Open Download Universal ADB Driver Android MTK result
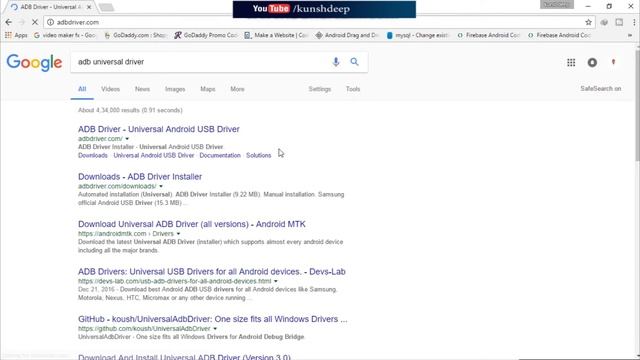This screenshot has width=640, height=360. [192, 224]
